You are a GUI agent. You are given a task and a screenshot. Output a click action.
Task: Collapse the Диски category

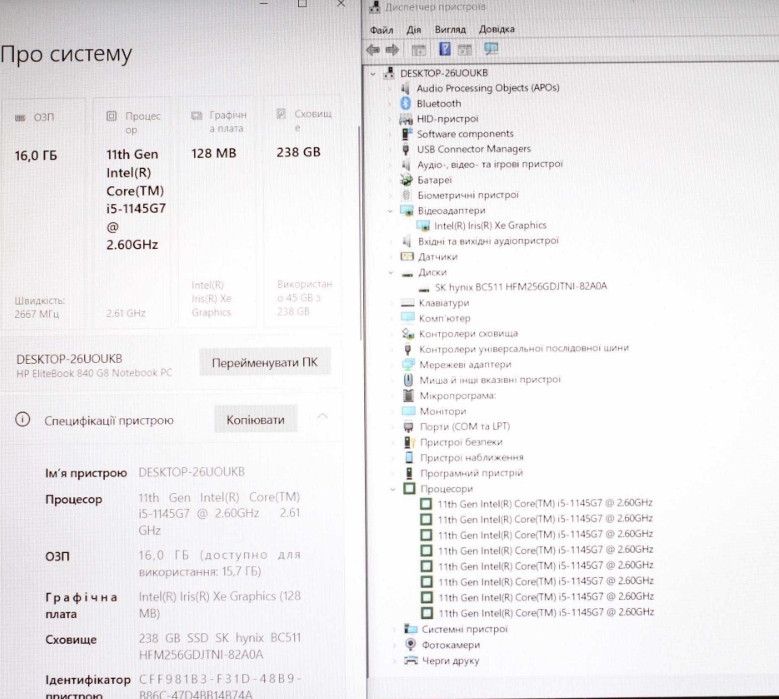[x=391, y=273]
